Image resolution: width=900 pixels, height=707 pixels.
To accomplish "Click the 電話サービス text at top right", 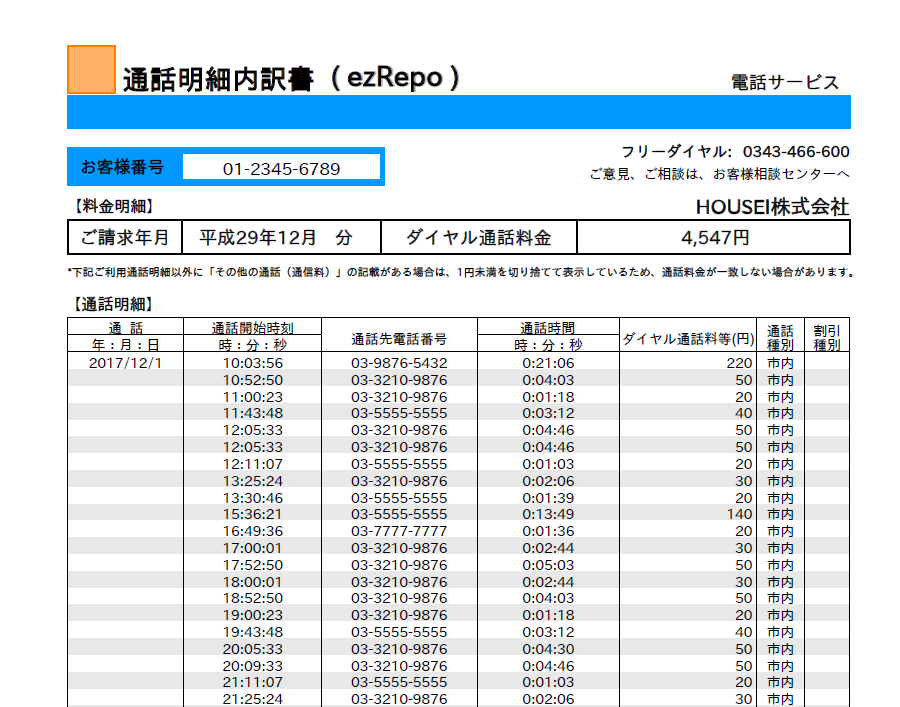I will pos(785,83).
